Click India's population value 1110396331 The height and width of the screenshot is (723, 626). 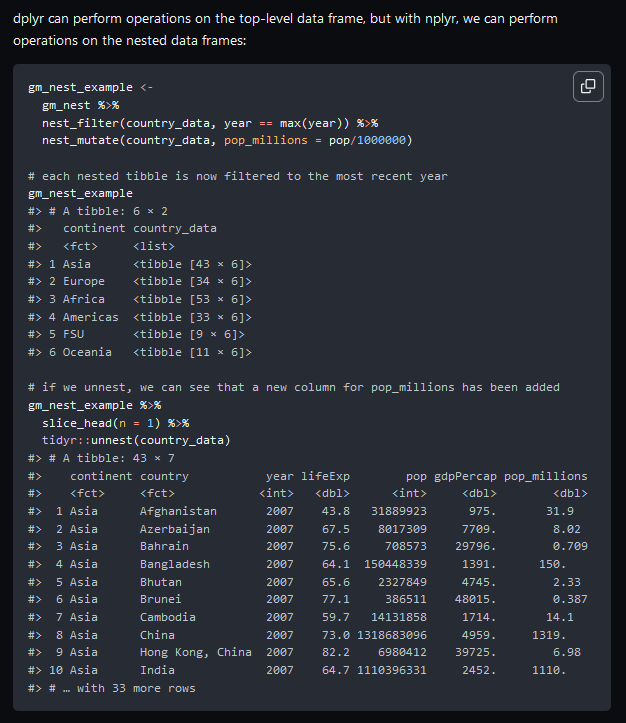coord(392,670)
